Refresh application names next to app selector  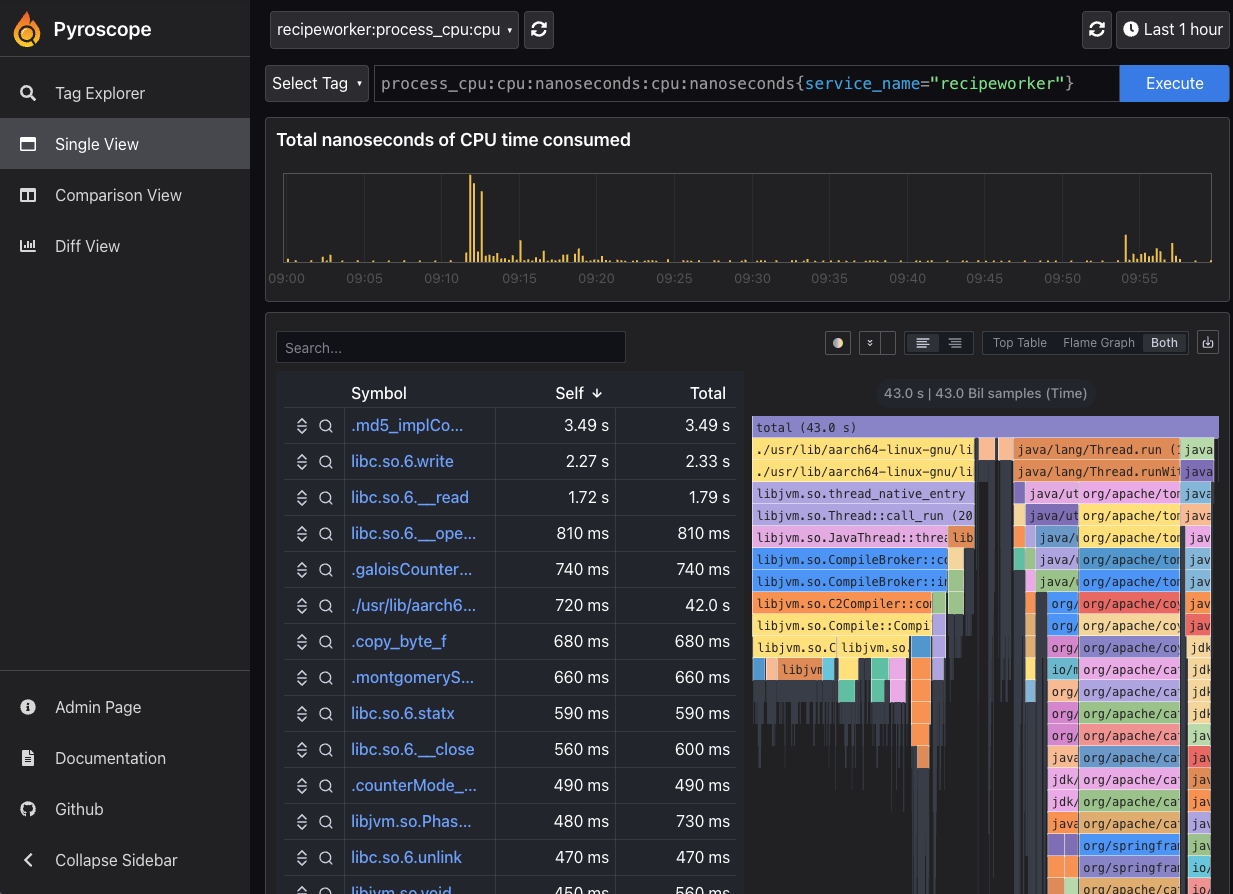coord(539,30)
